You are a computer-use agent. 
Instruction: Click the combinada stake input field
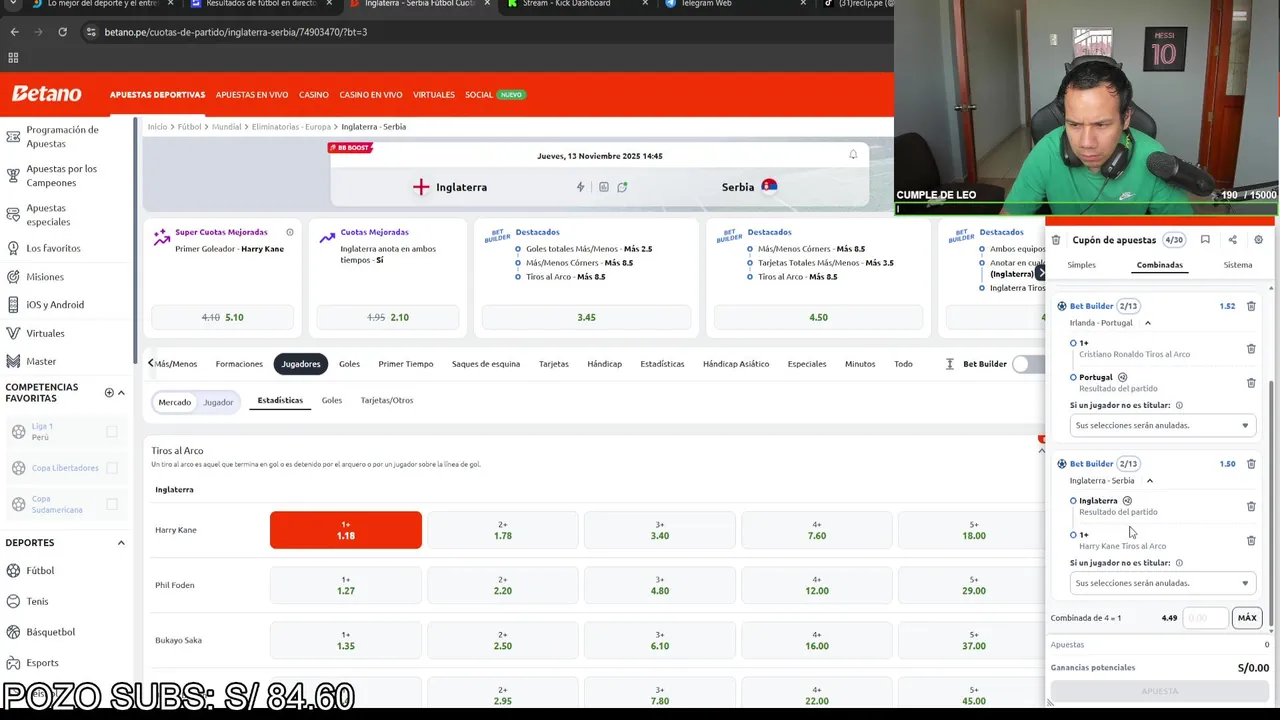point(1205,618)
